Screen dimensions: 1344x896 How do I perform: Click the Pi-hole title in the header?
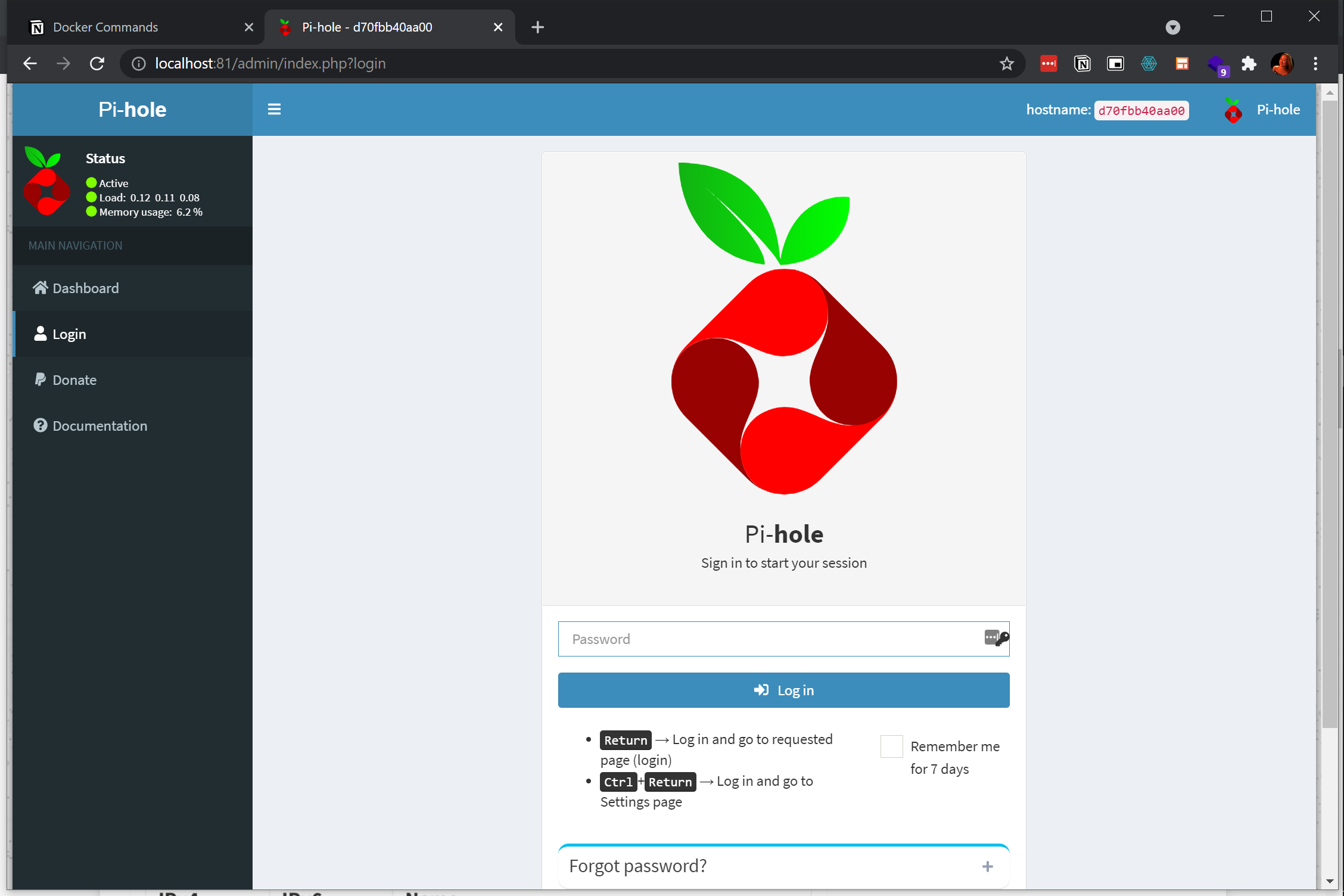pyautogui.click(x=132, y=110)
